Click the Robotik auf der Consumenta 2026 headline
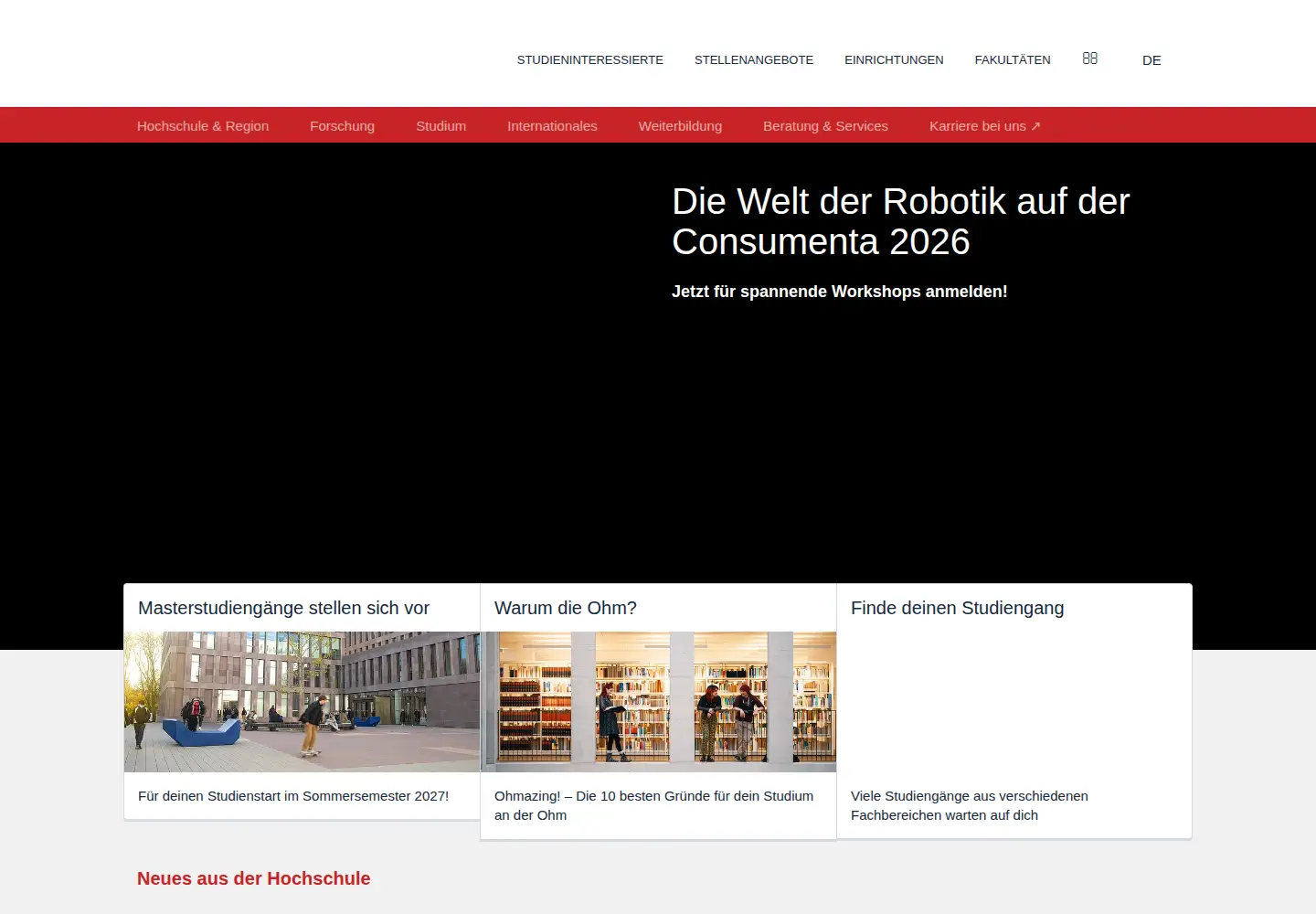1316x914 pixels. pos(901,221)
